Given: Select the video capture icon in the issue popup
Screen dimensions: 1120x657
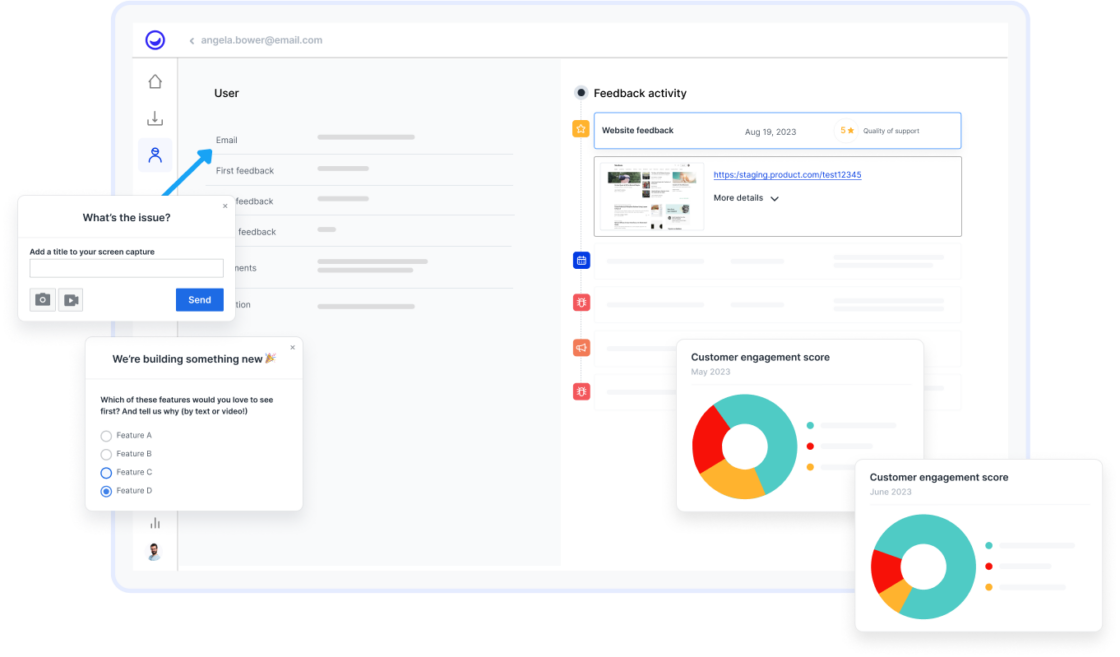Looking at the screenshot, I should point(70,299).
